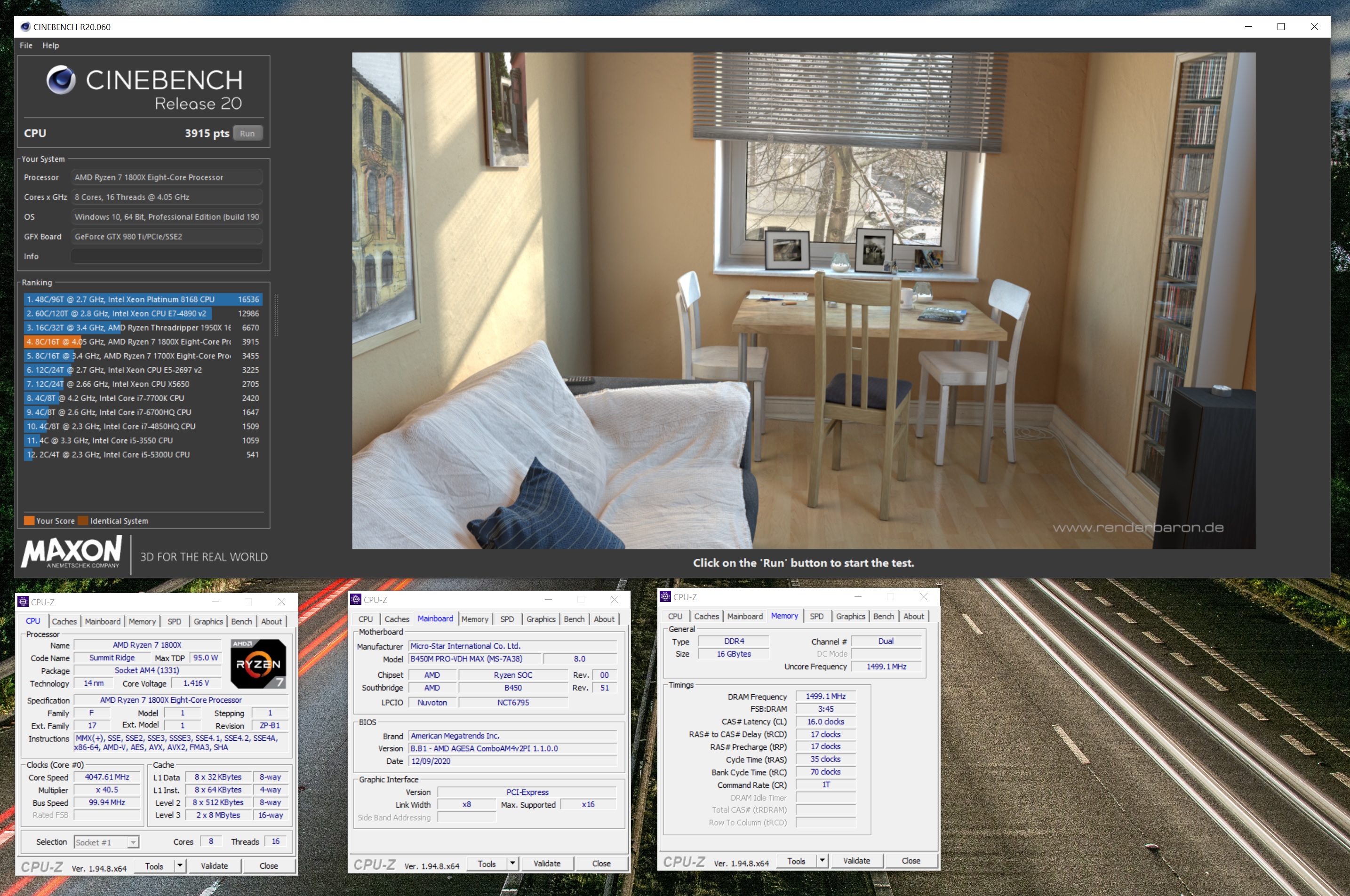Screen dimensions: 1350x896
Task: Open Bench tab in Mainboard CPU-Z window
Action: coord(574,619)
